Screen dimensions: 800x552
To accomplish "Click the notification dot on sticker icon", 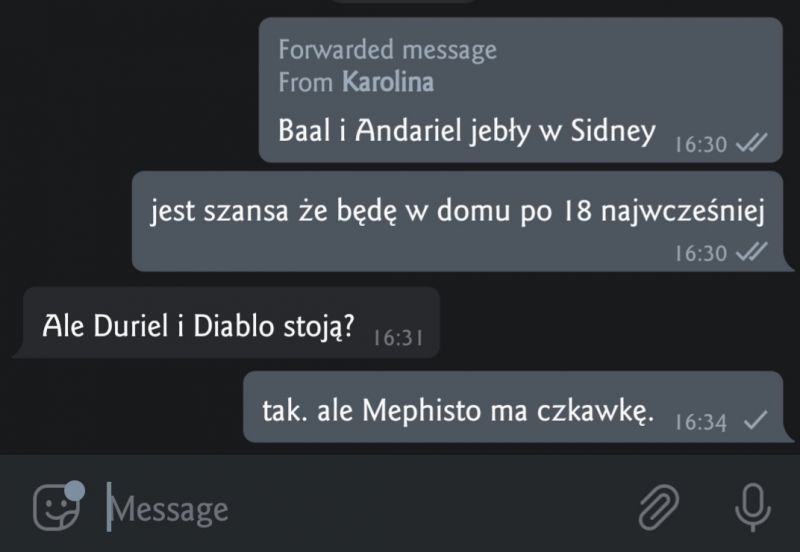I will click(x=75, y=490).
